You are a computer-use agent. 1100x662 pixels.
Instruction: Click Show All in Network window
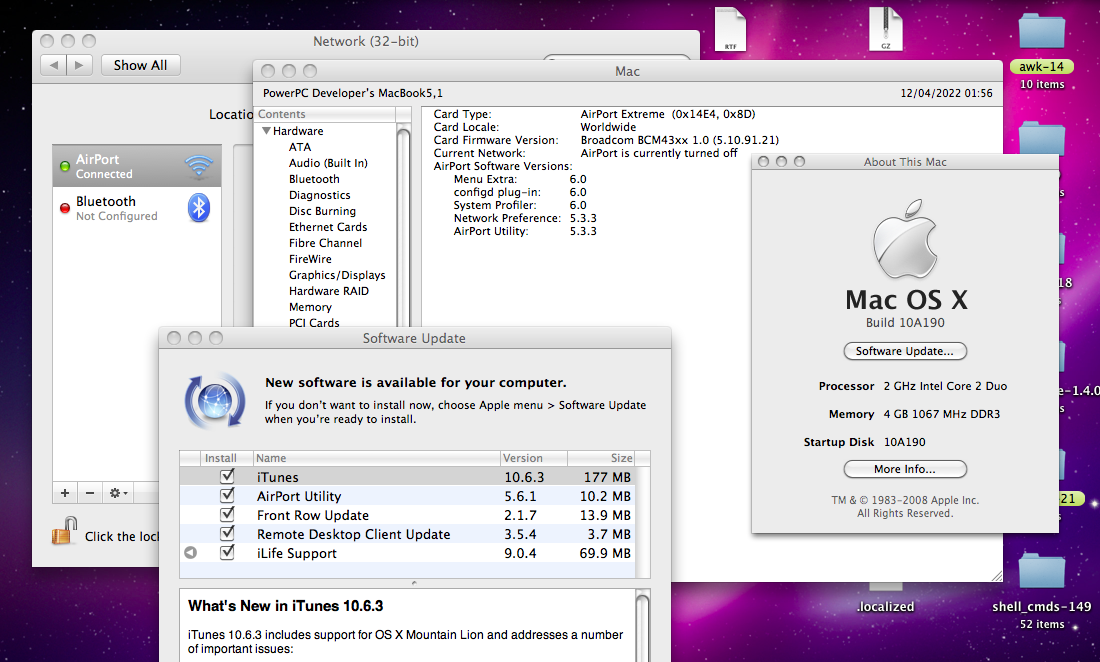tap(140, 65)
